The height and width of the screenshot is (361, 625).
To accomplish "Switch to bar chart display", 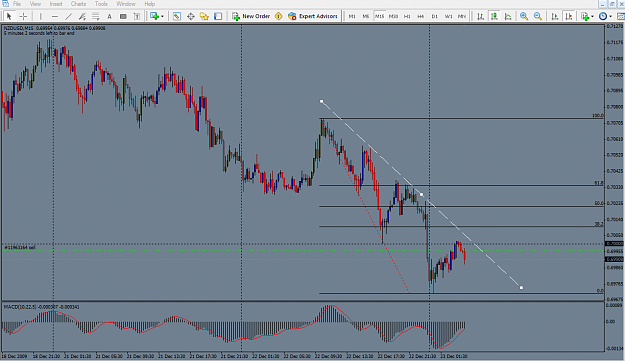I will [x=481, y=16].
